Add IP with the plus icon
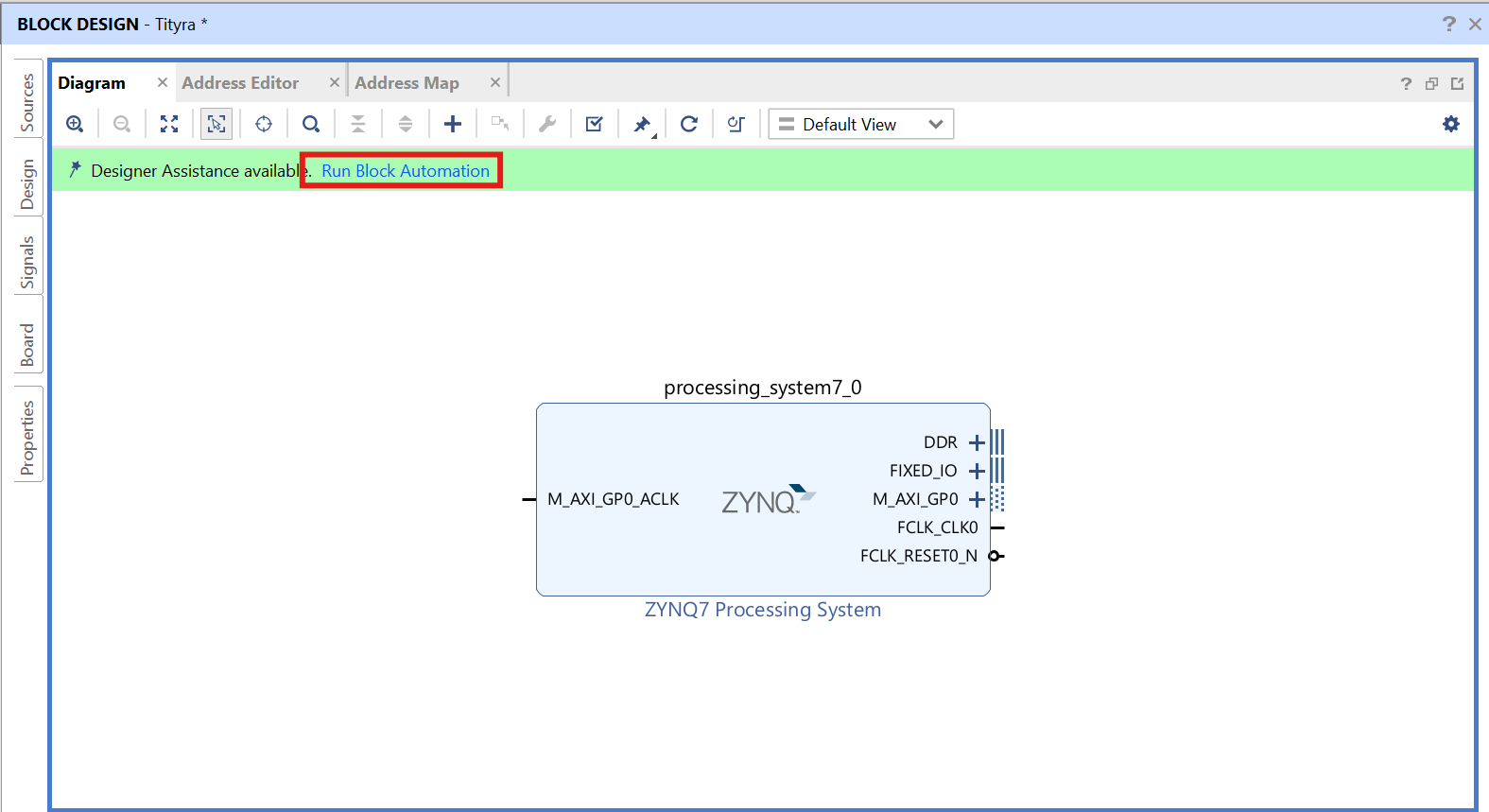This screenshot has width=1489, height=812. tap(453, 124)
